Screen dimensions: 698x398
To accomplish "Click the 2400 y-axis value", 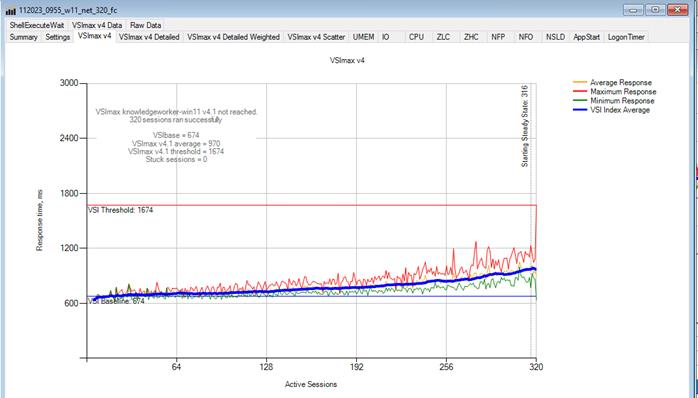I will tap(69, 138).
